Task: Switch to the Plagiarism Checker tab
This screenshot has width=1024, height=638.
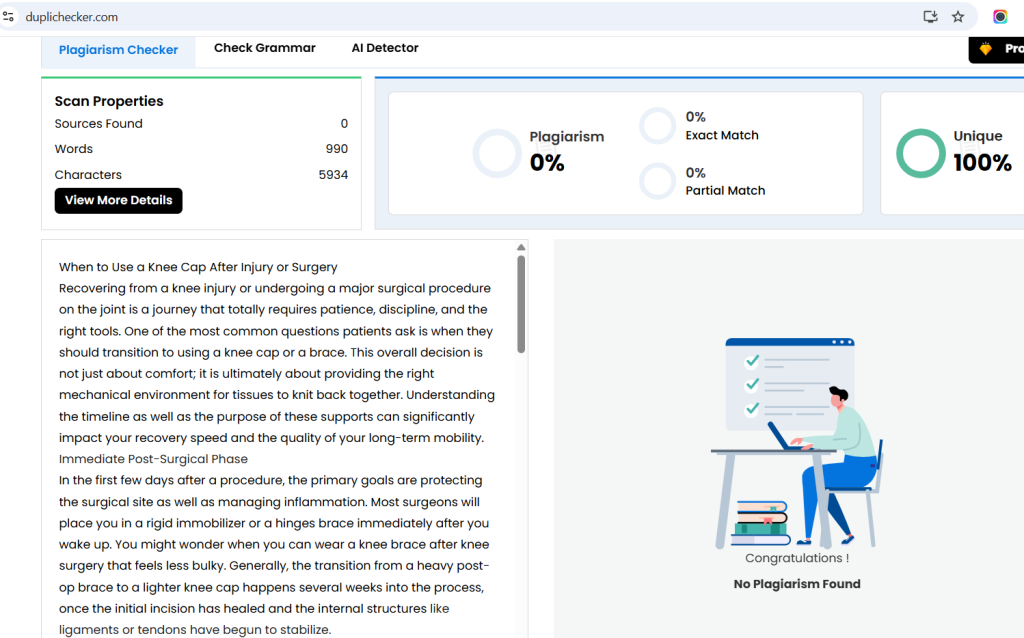Action: 118,50
